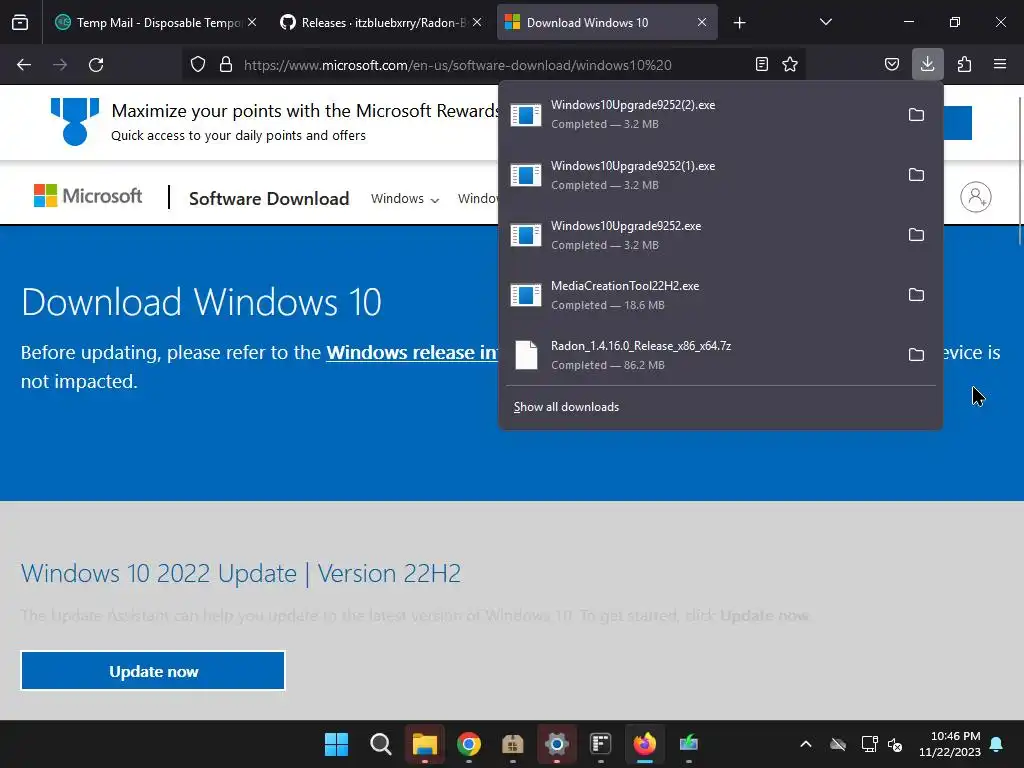Open the Windows release information link

pyautogui.click(x=413, y=353)
